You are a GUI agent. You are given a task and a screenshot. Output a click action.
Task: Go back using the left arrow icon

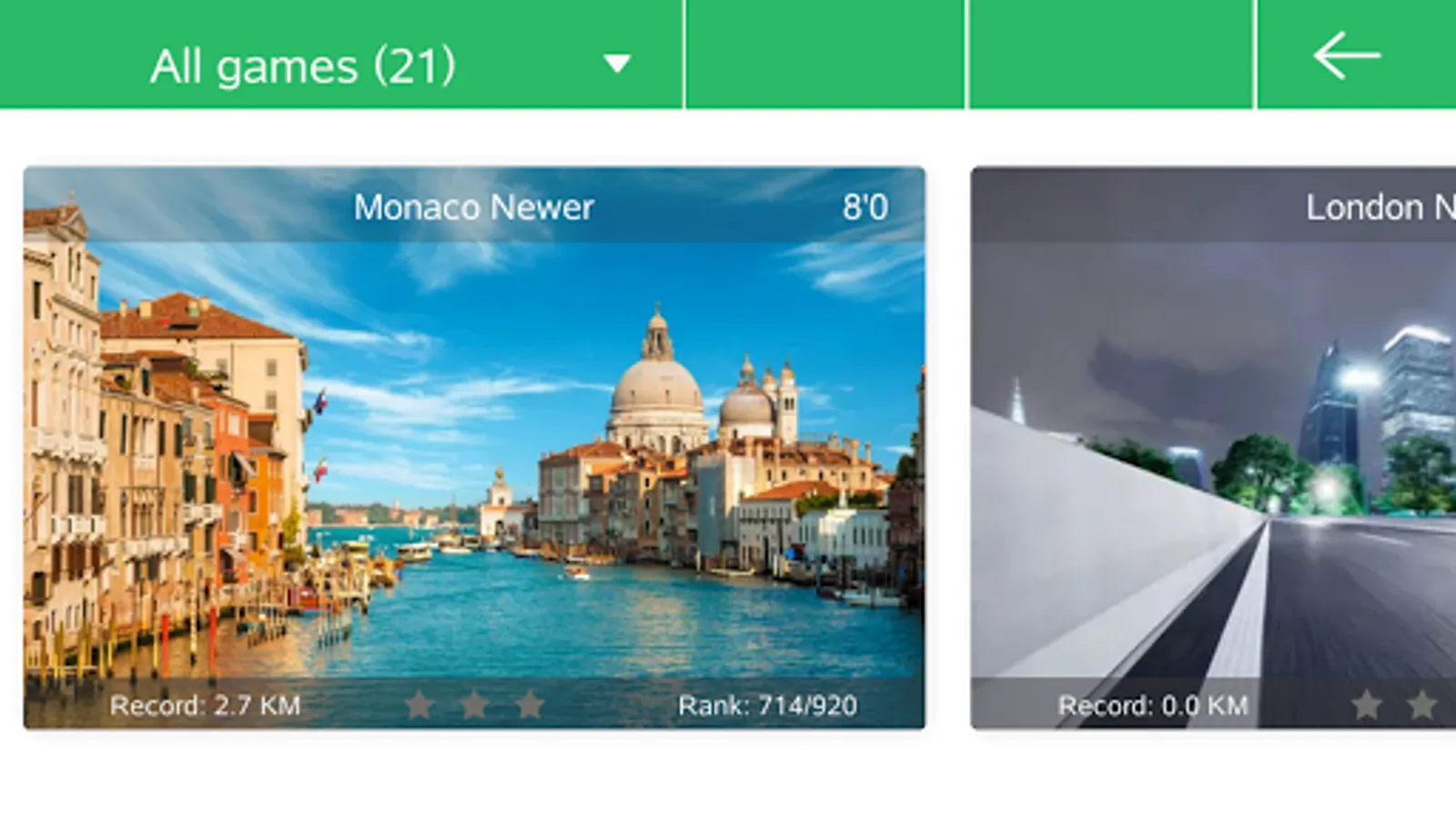click(x=1347, y=56)
